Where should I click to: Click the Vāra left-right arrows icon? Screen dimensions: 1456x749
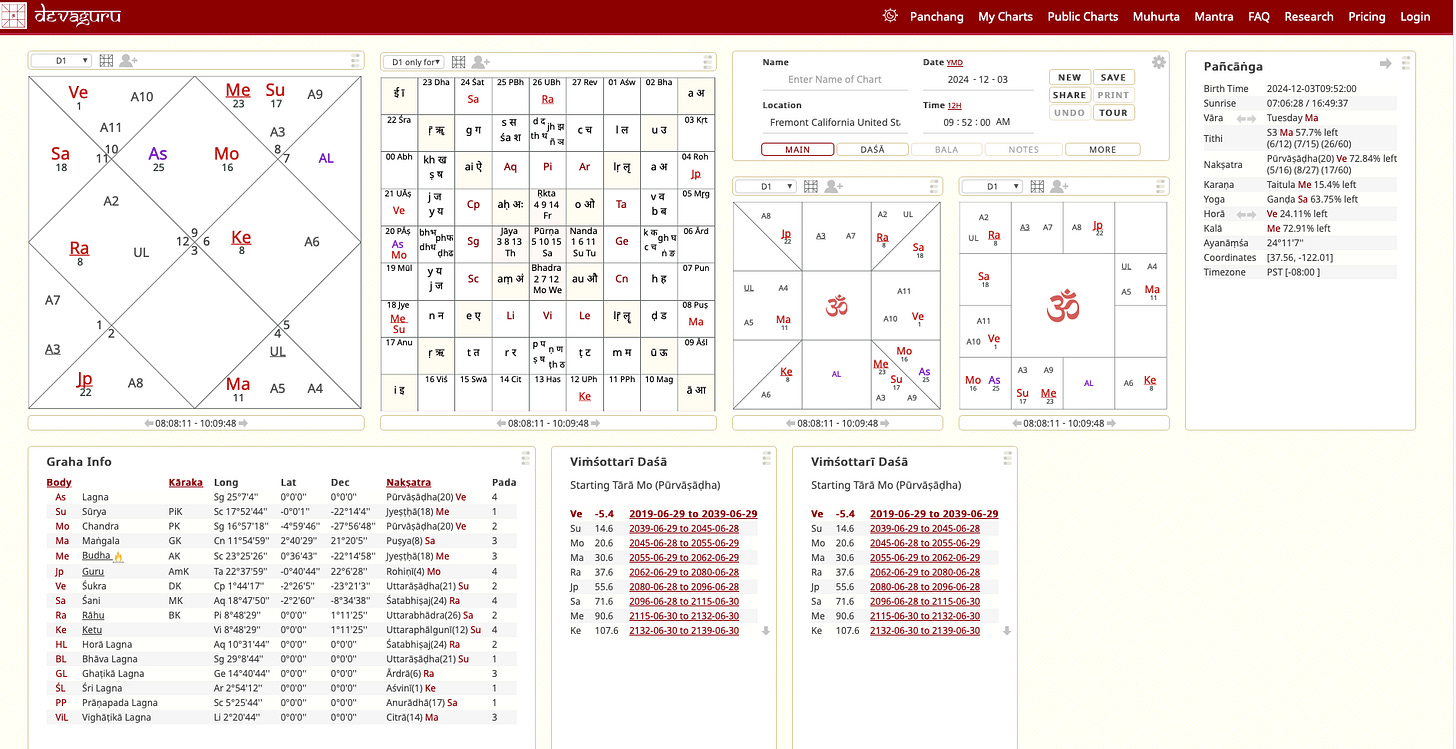[1246, 118]
